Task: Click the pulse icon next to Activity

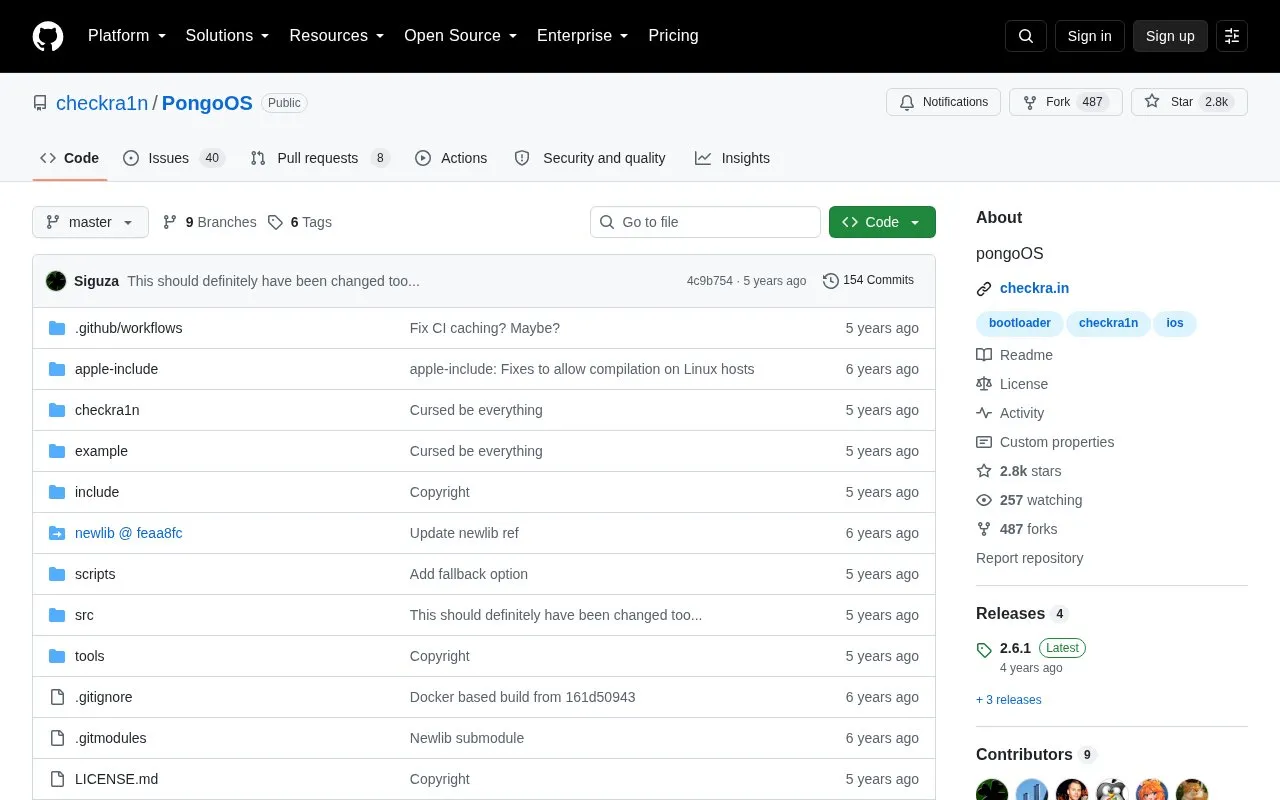Action: point(984,413)
